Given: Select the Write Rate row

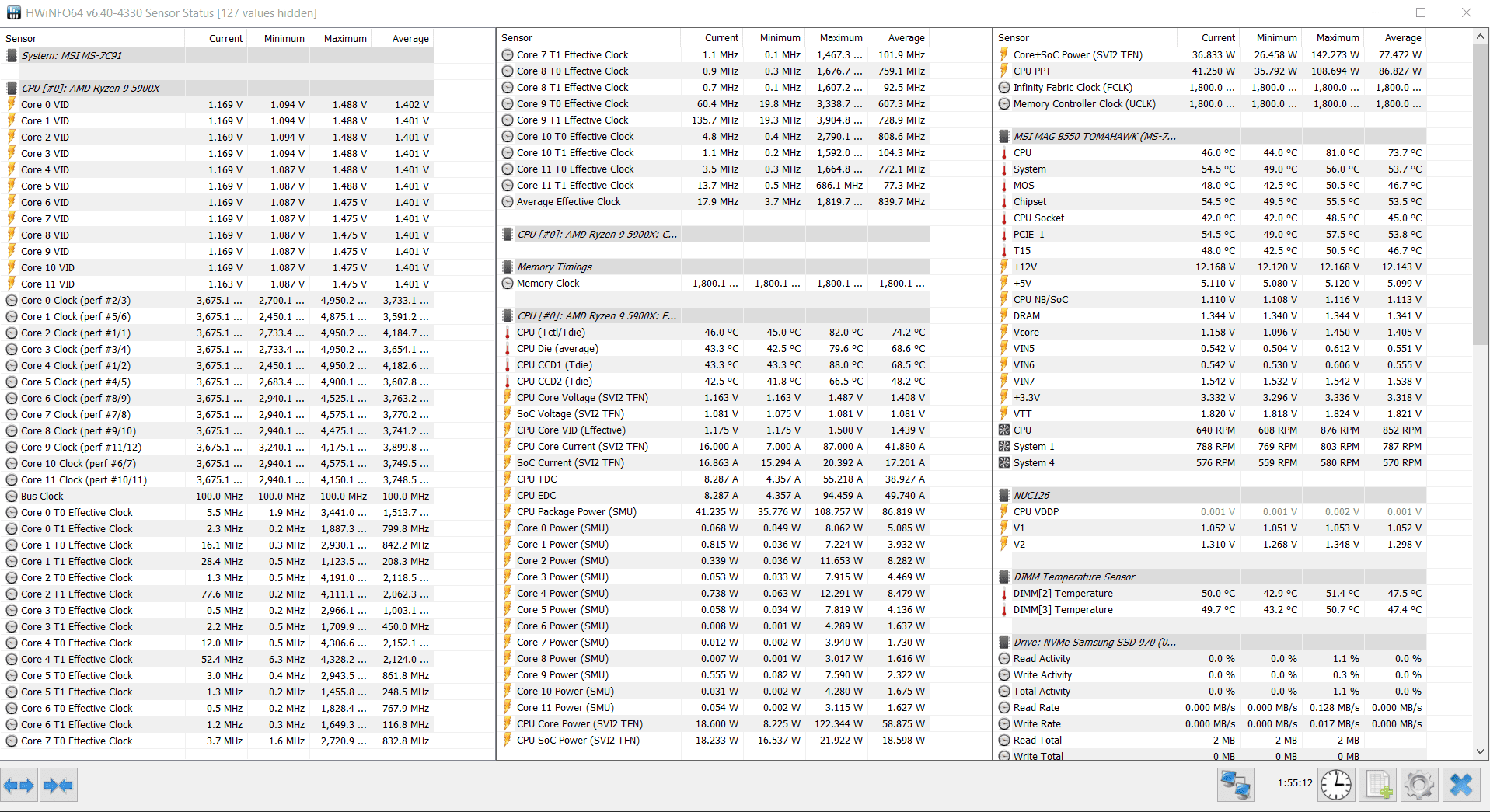Looking at the screenshot, I should 1211,723.
